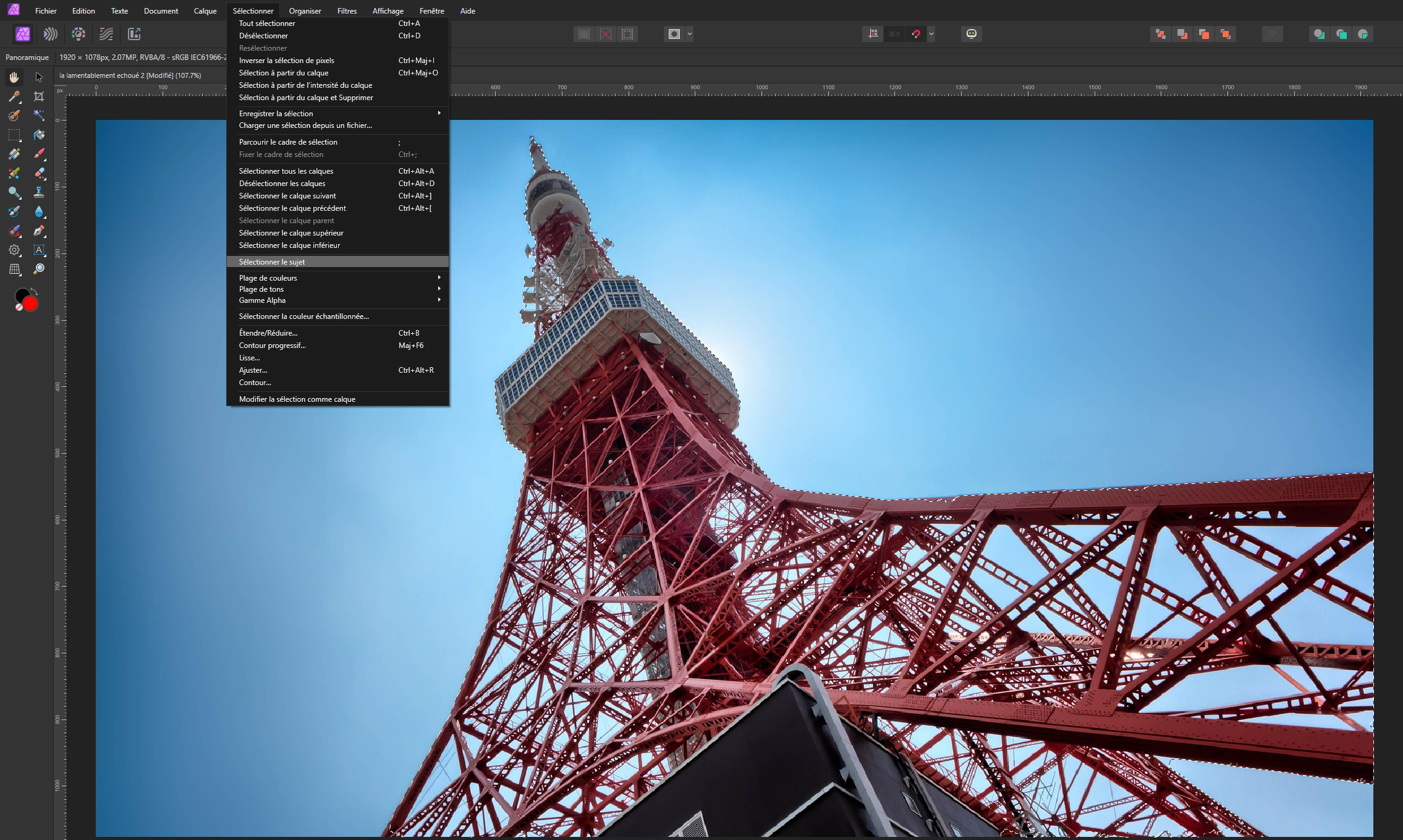1403x840 pixels.
Task: Toggle the magnet snapping button
Action: (916, 34)
